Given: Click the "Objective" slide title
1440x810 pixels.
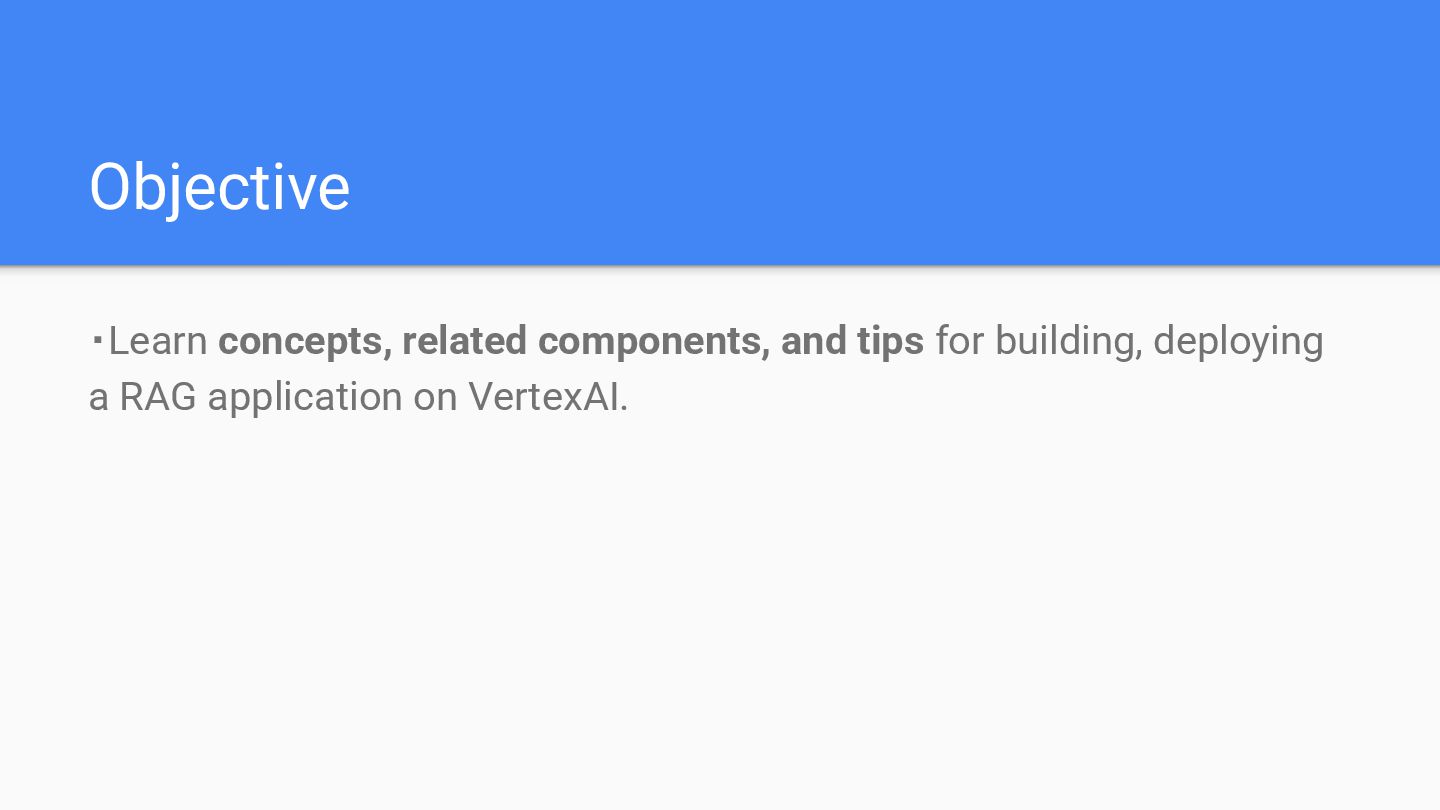Looking at the screenshot, I should point(219,188).
